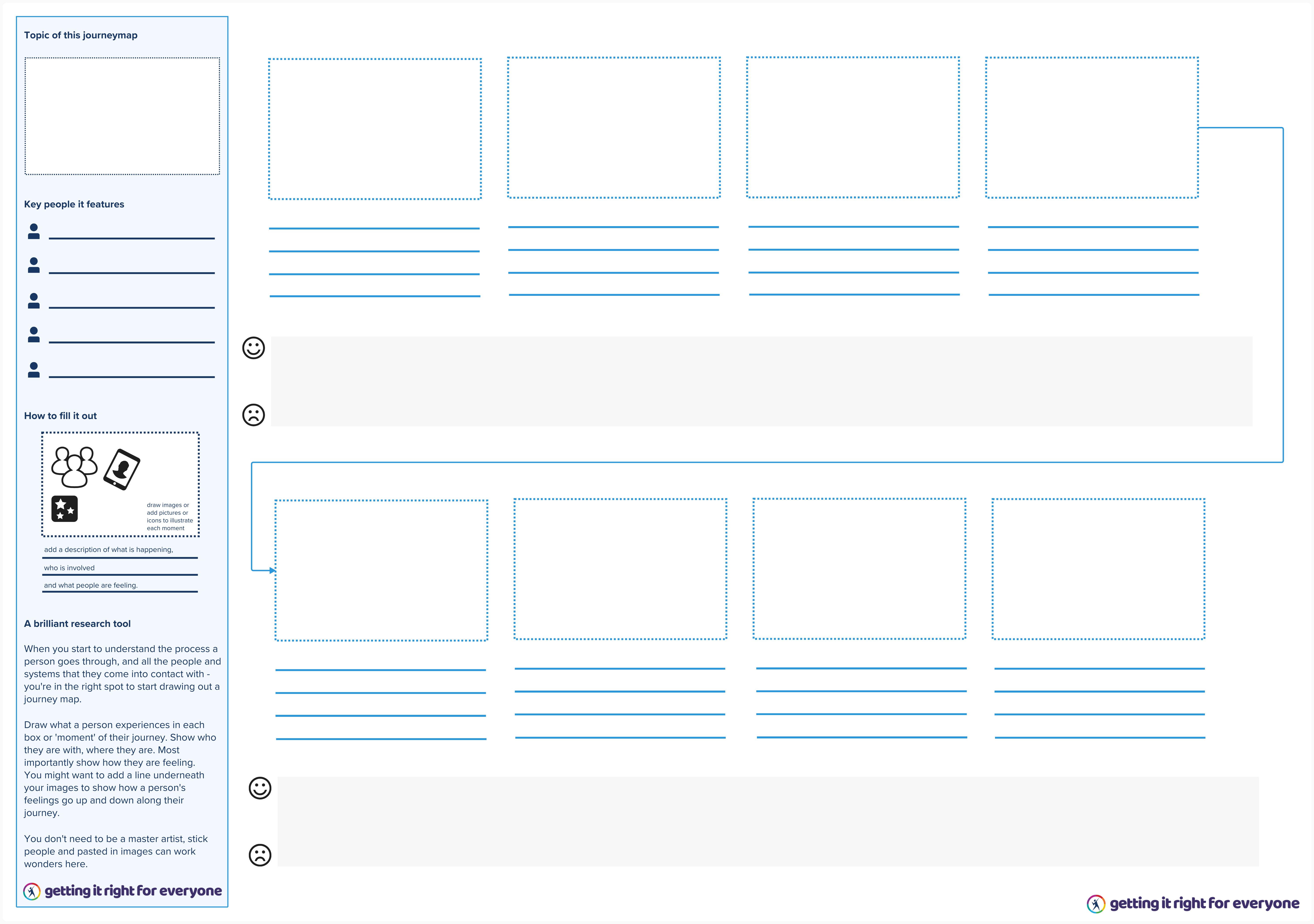Image resolution: width=1314 pixels, height=924 pixels.
Task: Click the second dotted moment box in the lower row
Action: (620, 569)
